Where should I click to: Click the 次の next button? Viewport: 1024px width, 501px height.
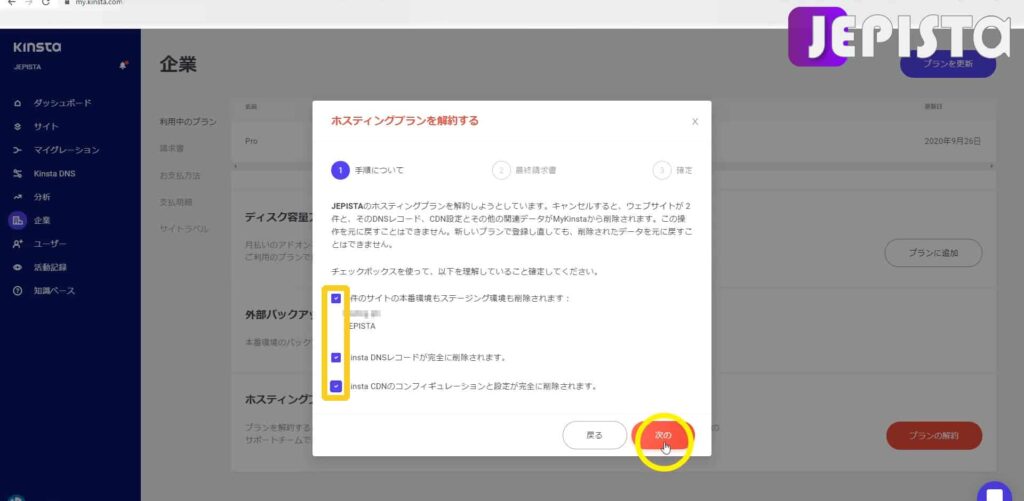664,435
